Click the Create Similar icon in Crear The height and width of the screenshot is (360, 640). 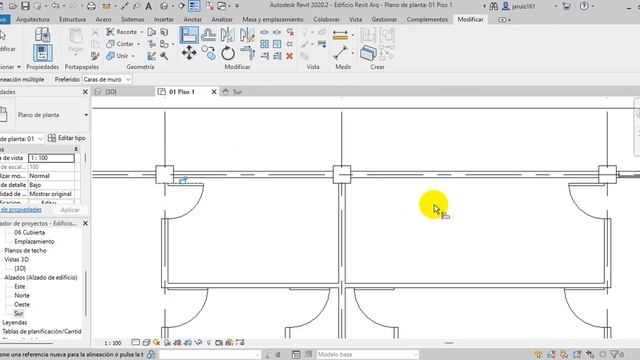point(368,53)
